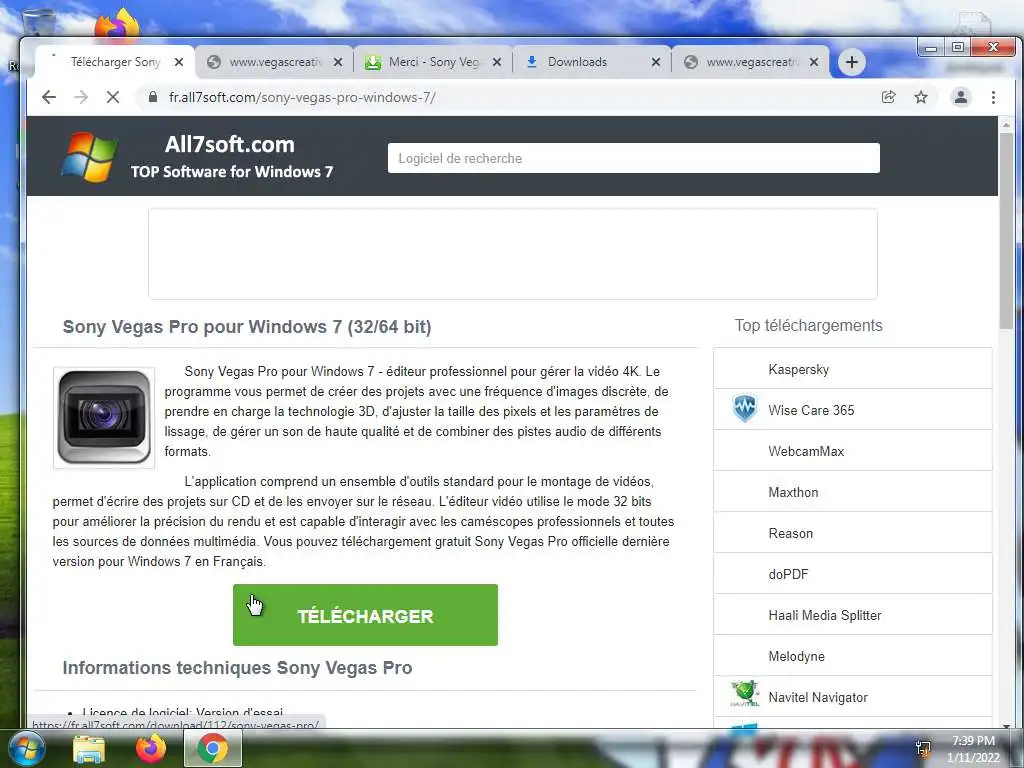Go back to the previous page
The image size is (1024, 768).
point(49,97)
